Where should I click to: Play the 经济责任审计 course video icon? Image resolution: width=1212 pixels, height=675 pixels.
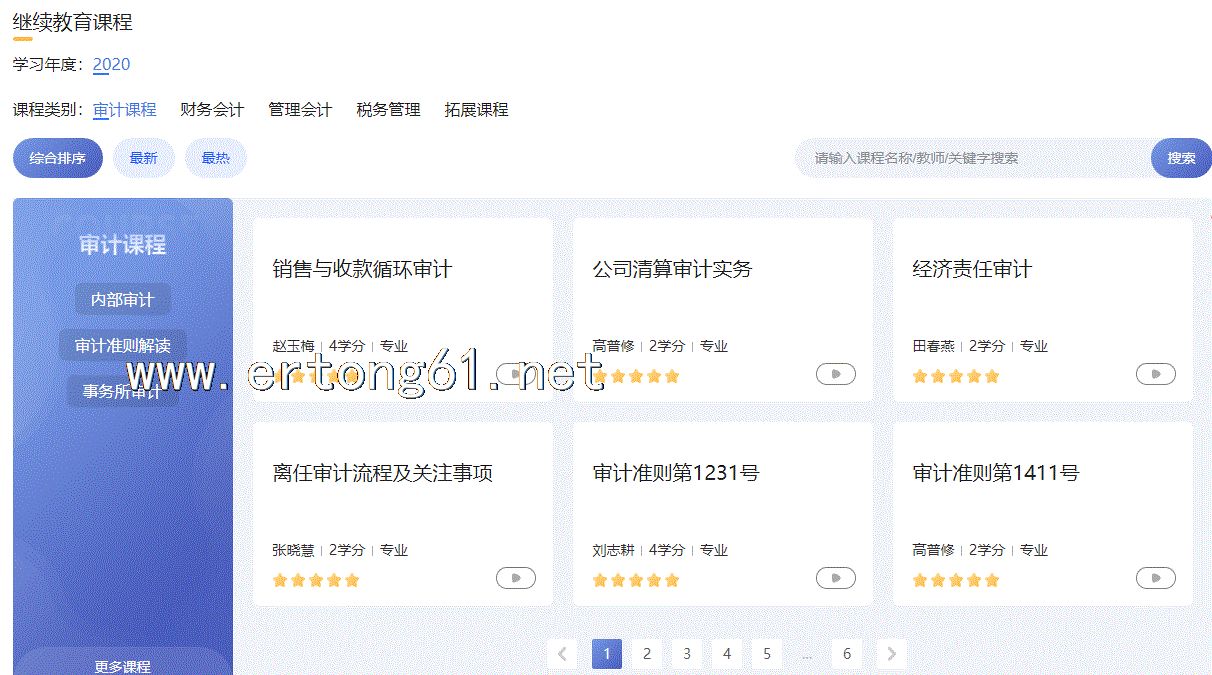[1155, 374]
